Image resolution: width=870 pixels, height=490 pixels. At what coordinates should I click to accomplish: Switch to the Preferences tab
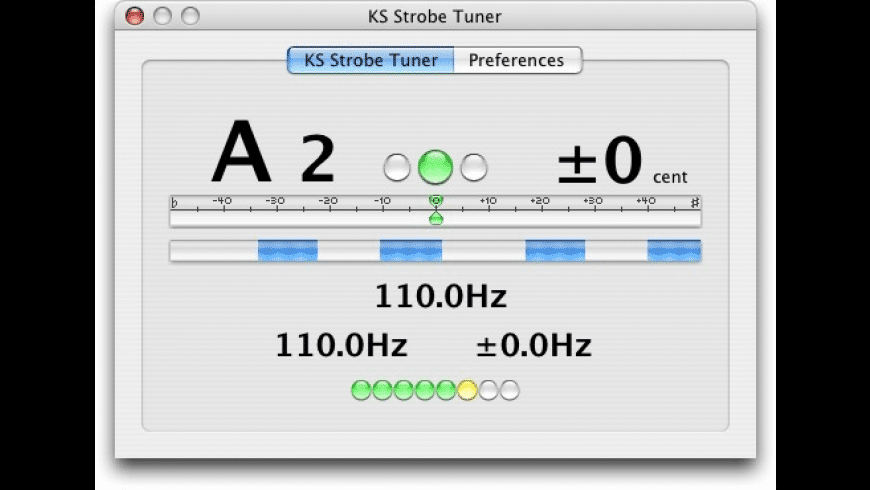tap(517, 60)
